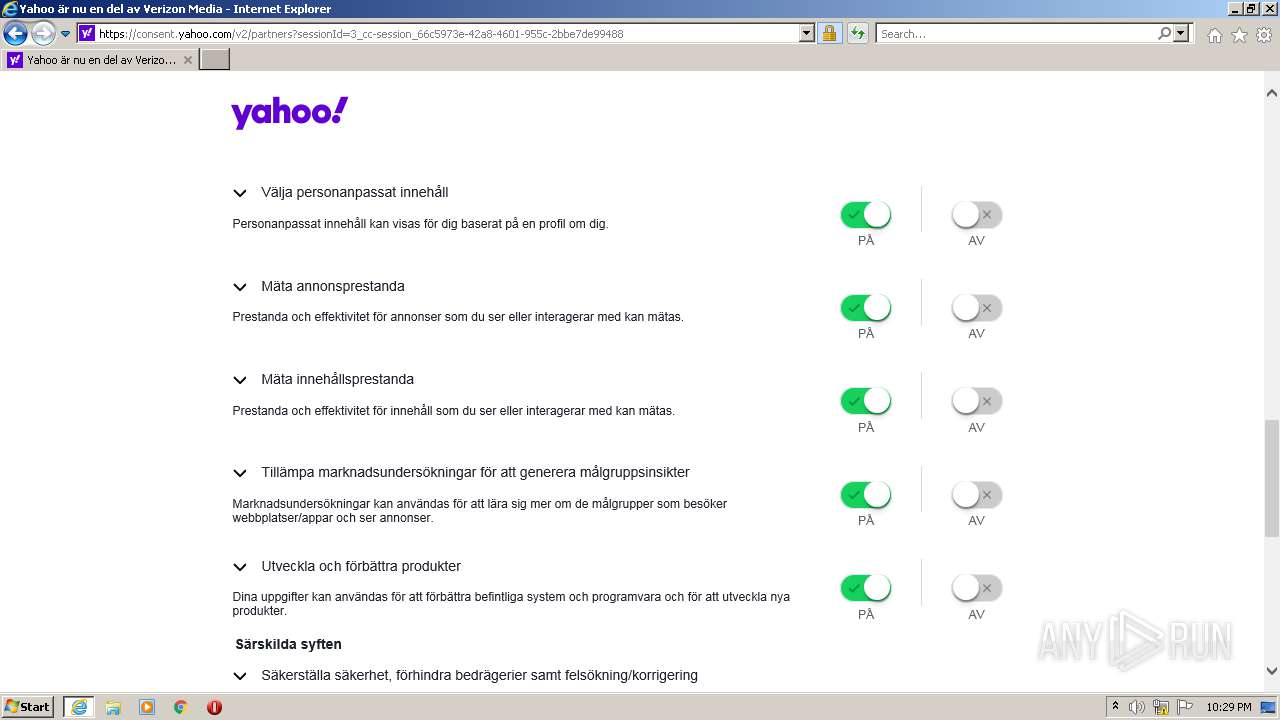Image resolution: width=1280 pixels, height=720 pixels.
Task: Click the Yahoo logo
Action: 290,113
